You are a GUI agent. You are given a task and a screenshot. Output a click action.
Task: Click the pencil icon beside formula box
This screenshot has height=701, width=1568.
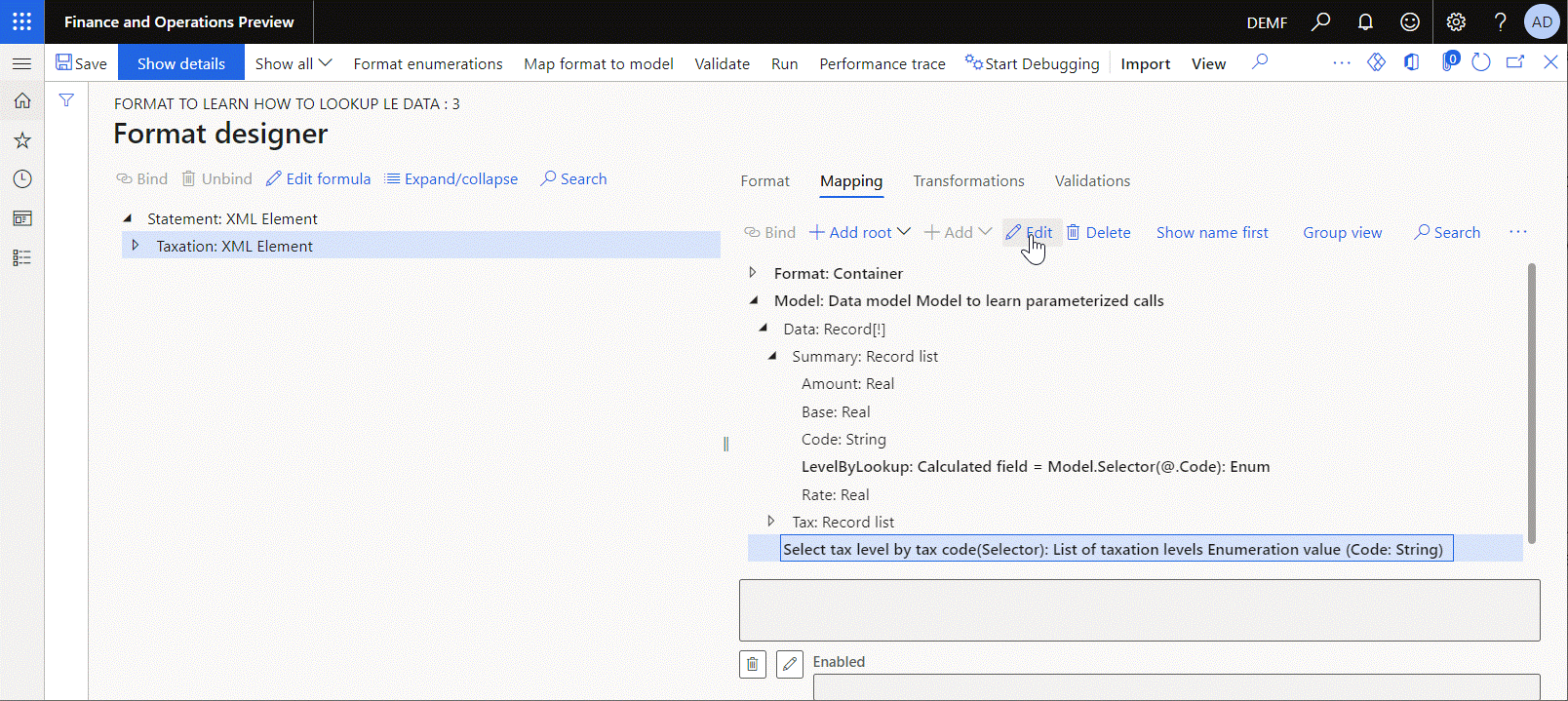(x=790, y=665)
